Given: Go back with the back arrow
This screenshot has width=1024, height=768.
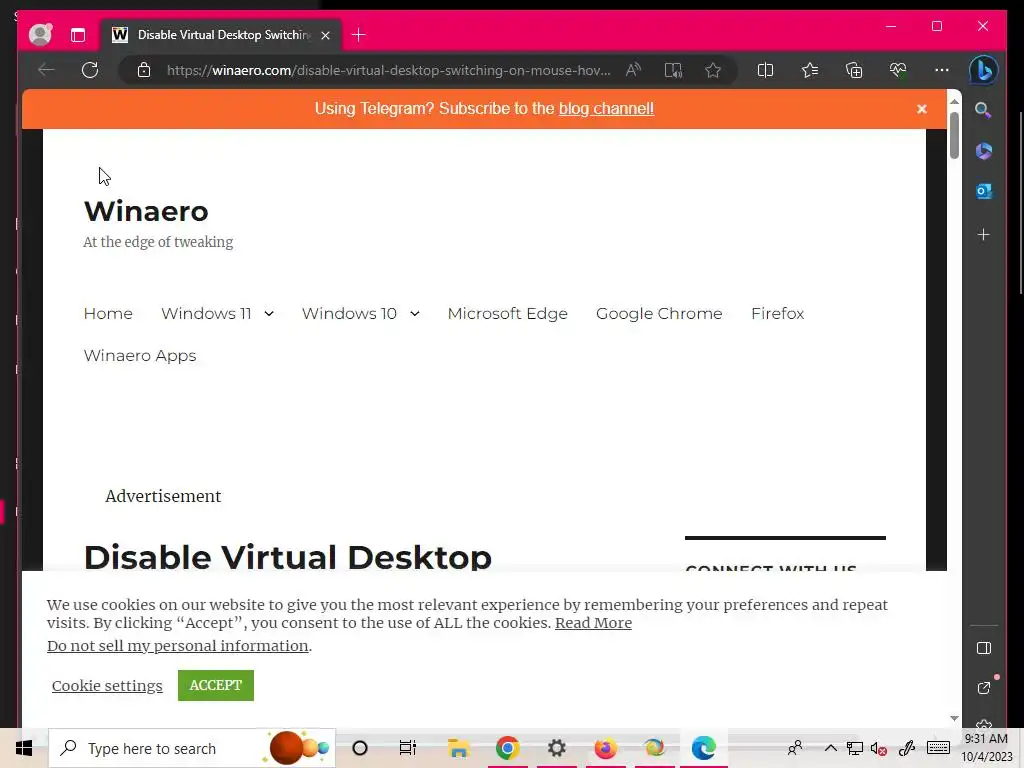Looking at the screenshot, I should point(46,70).
